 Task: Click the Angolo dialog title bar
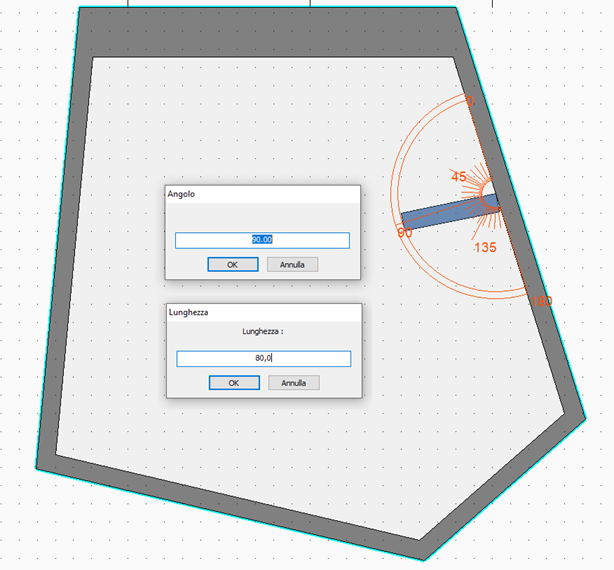262,194
